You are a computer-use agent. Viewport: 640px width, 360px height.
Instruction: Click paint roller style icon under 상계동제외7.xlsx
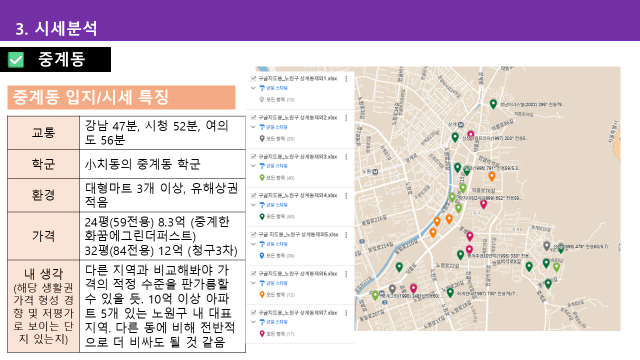[262, 322]
